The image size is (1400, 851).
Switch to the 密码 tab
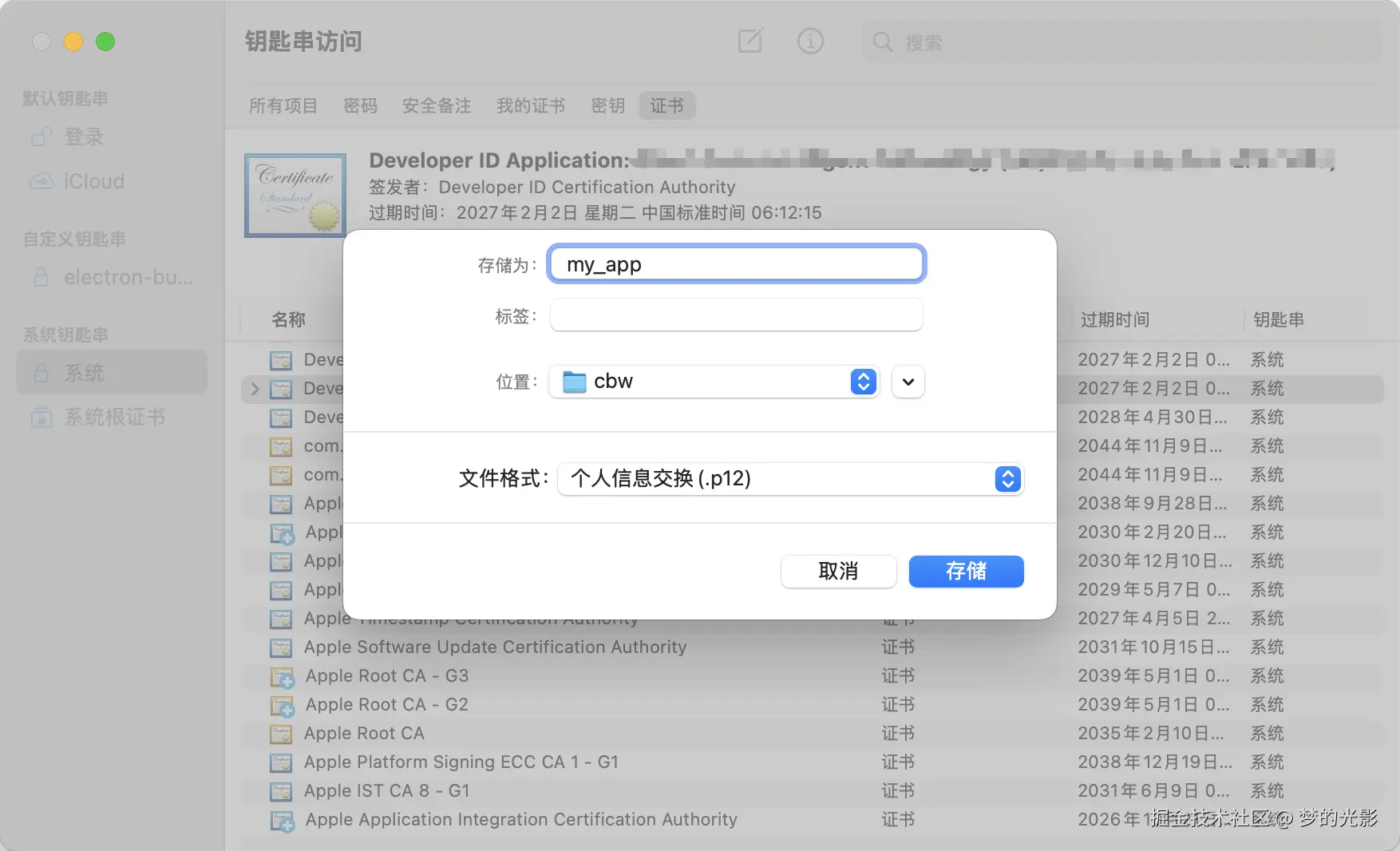[360, 106]
